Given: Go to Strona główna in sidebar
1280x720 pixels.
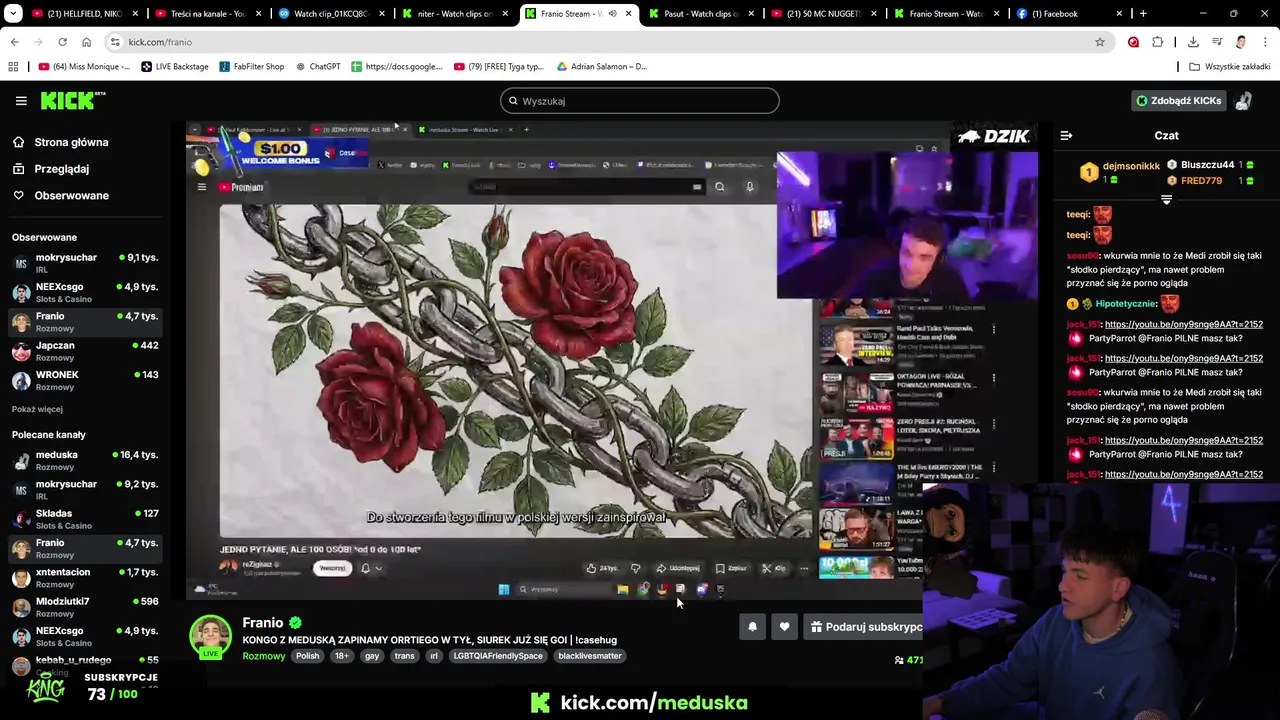Looking at the screenshot, I should [71, 142].
